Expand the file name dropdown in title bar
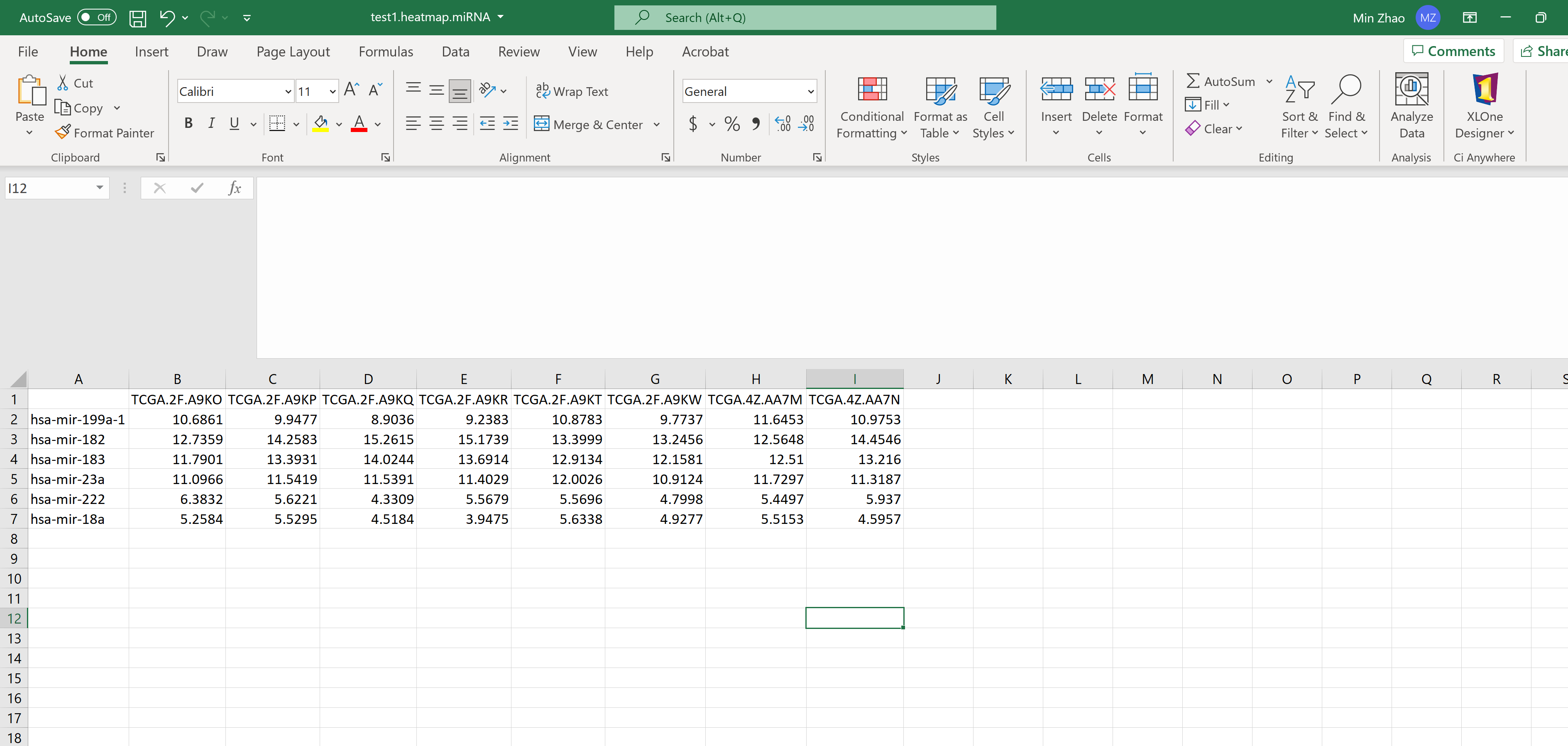 [x=500, y=17]
